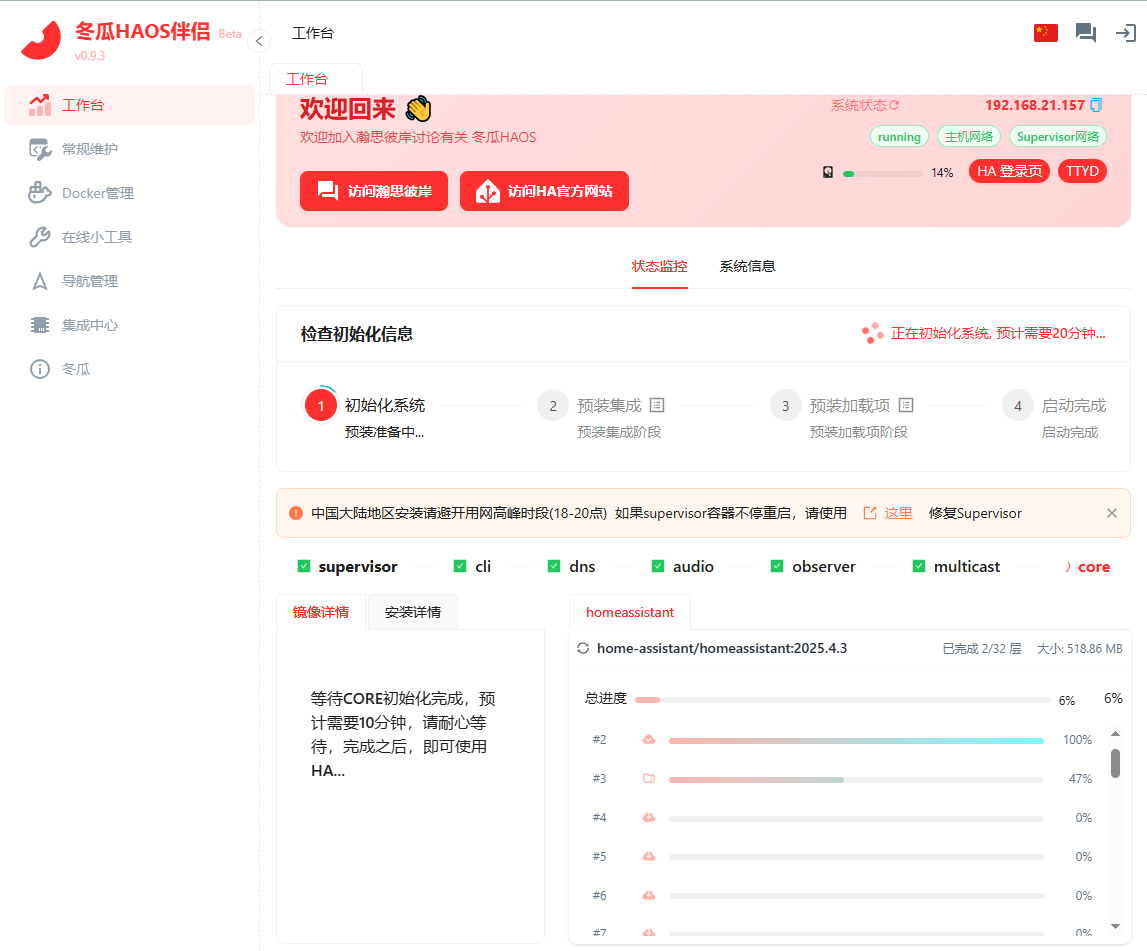Select the 镜像详情 tab

tap(321, 612)
